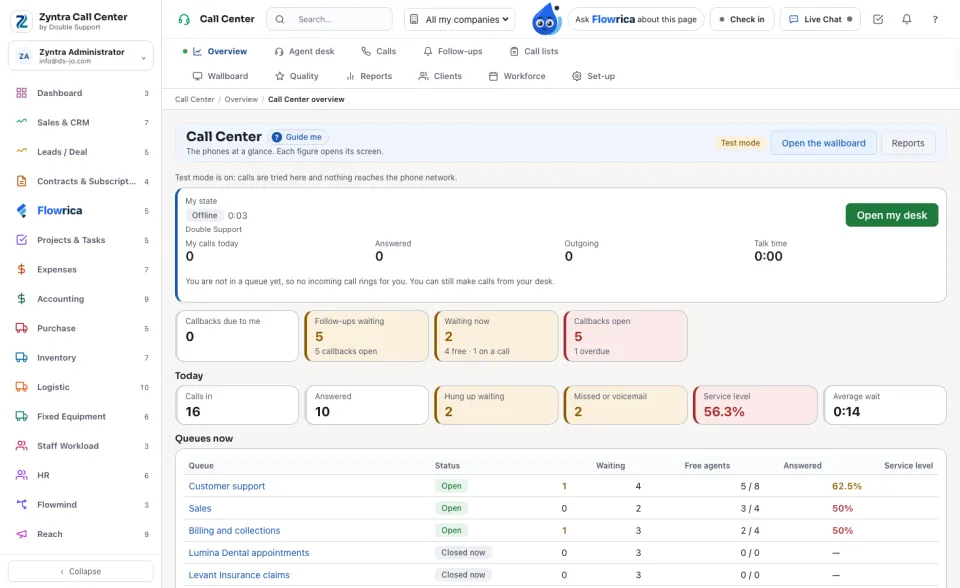Open the Waiting now card
Image resolution: width=960 pixels, height=588 pixels.
click(496, 336)
